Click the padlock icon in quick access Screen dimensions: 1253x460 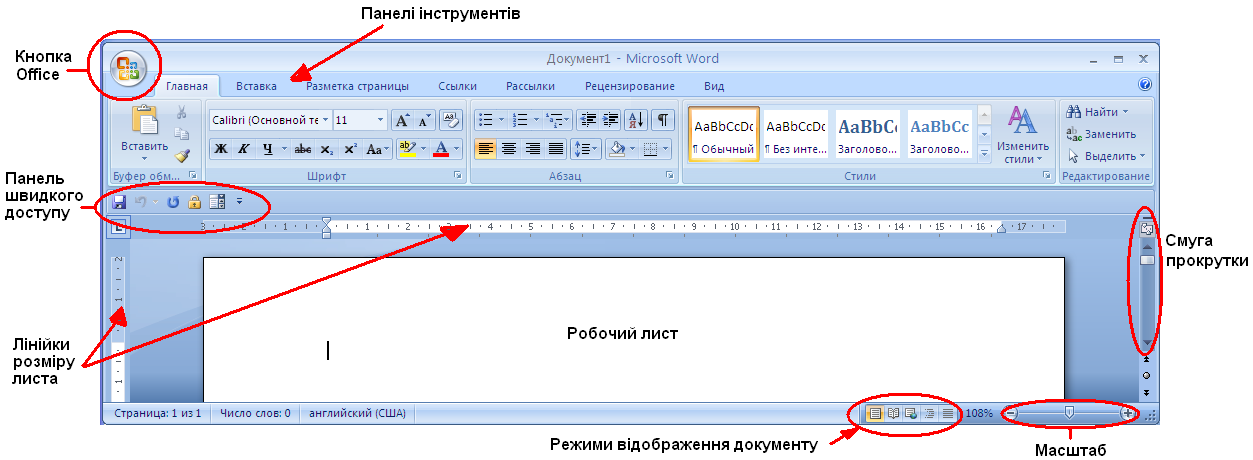pyautogui.click(x=195, y=202)
